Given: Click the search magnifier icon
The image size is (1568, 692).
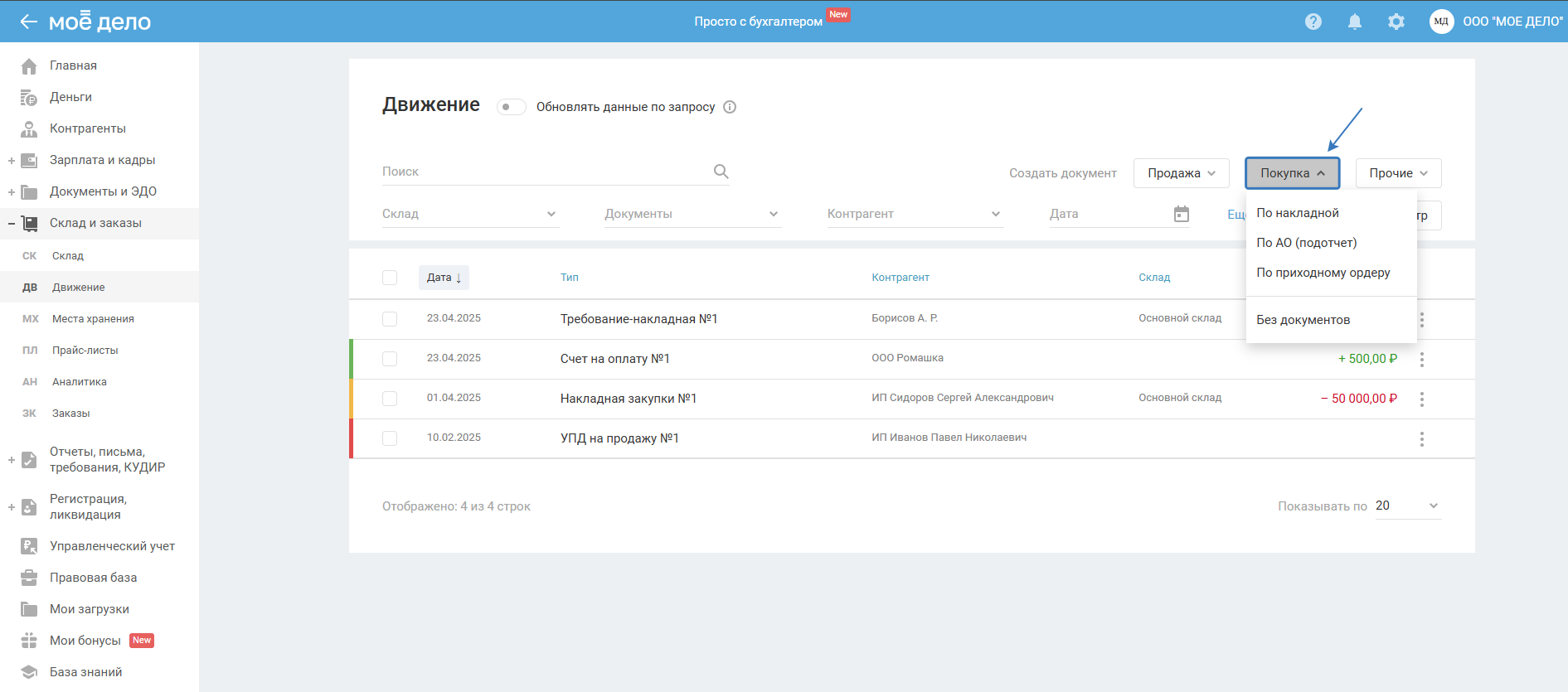Looking at the screenshot, I should coord(721,172).
